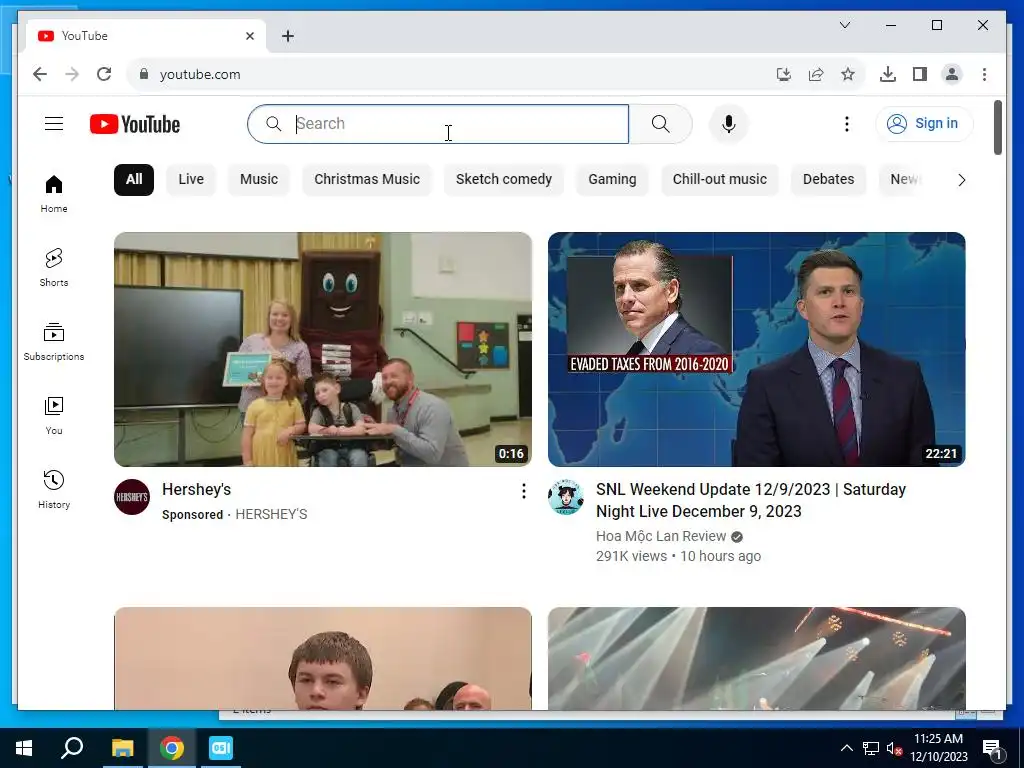
Task: Open Windows notification center
Action: tap(992, 748)
